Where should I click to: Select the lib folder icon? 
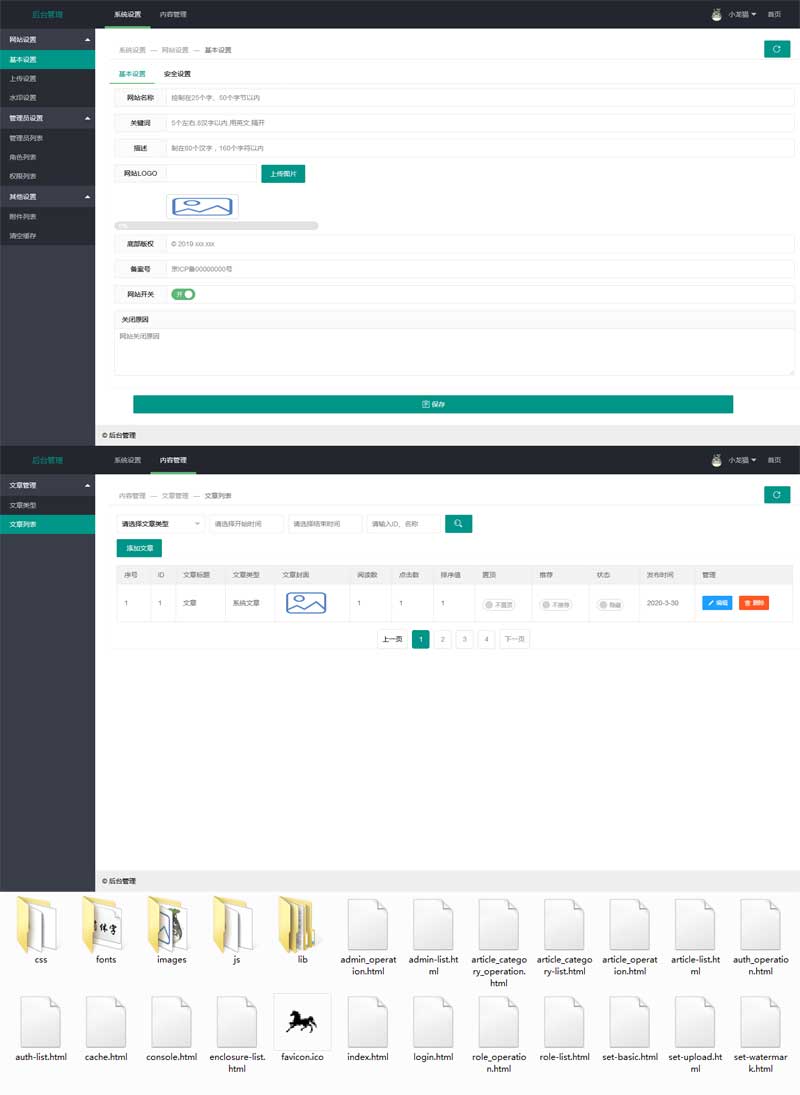(299, 925)
